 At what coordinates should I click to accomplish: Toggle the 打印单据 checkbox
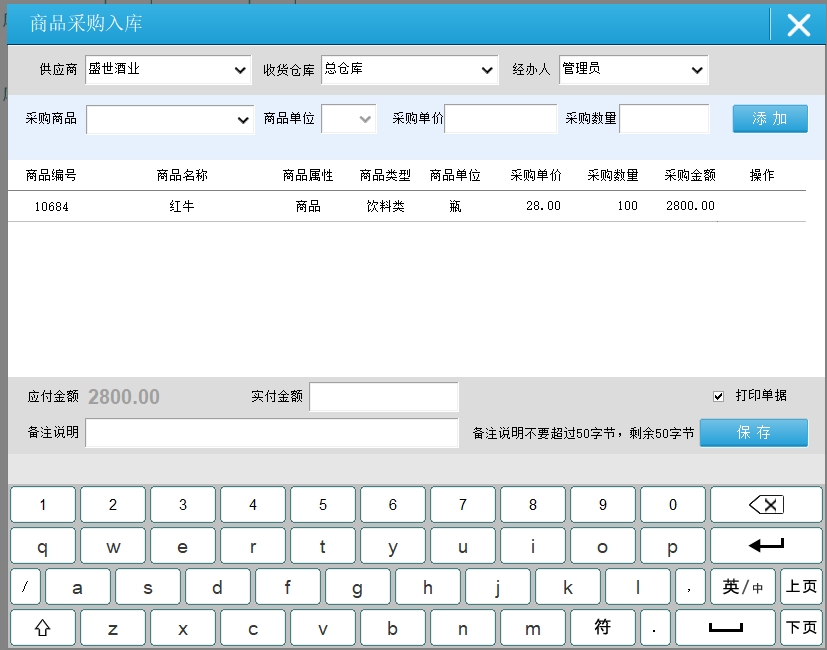click(718, 396)
